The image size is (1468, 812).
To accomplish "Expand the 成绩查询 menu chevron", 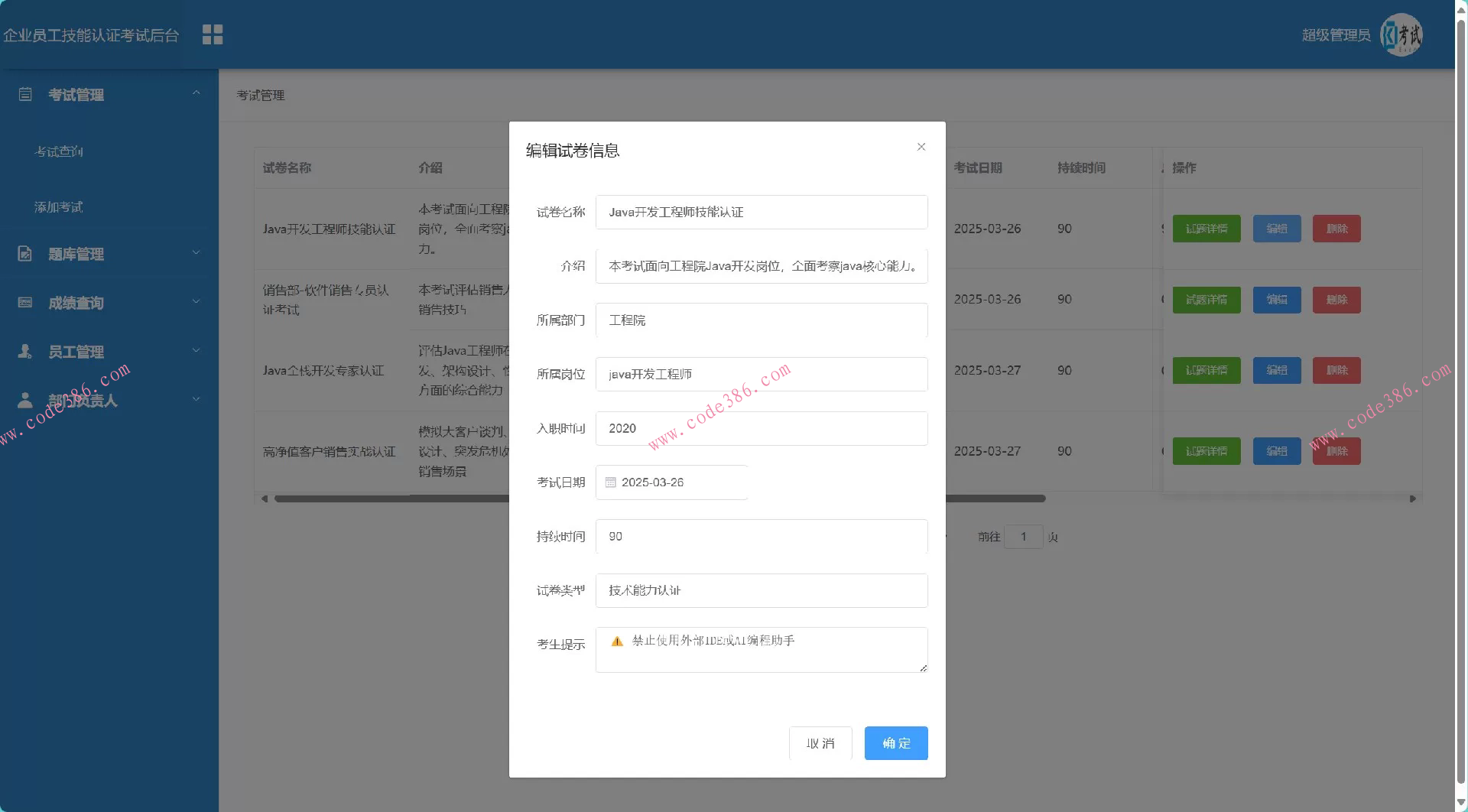I will tap(196, 301).
